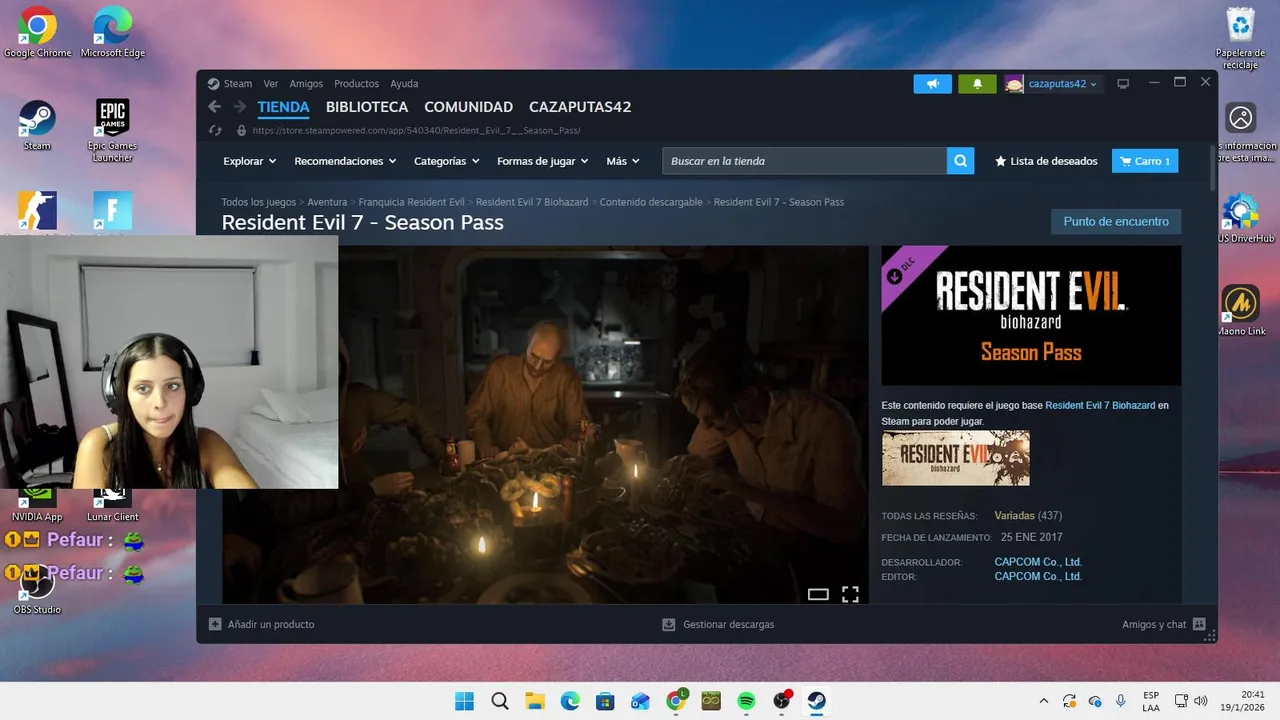Image resolution: width=1280 pixels, height=720 pixels.
Task: Click the Steam window vertical scrollbar
Action: coord(1213,167)
